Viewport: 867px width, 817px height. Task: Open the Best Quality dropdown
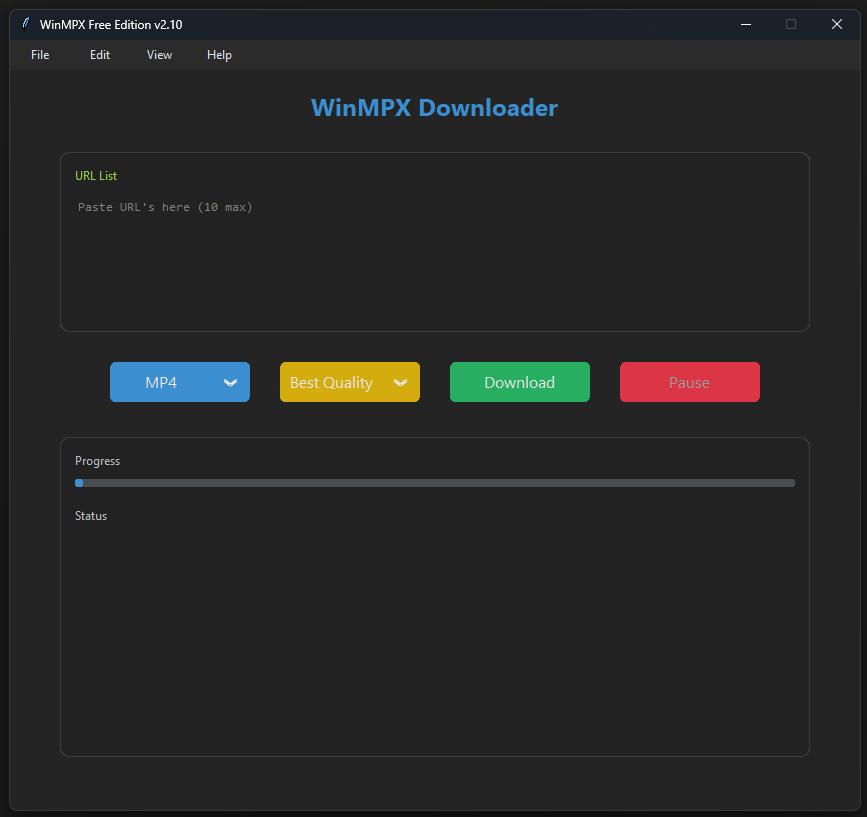click(350, 382)
